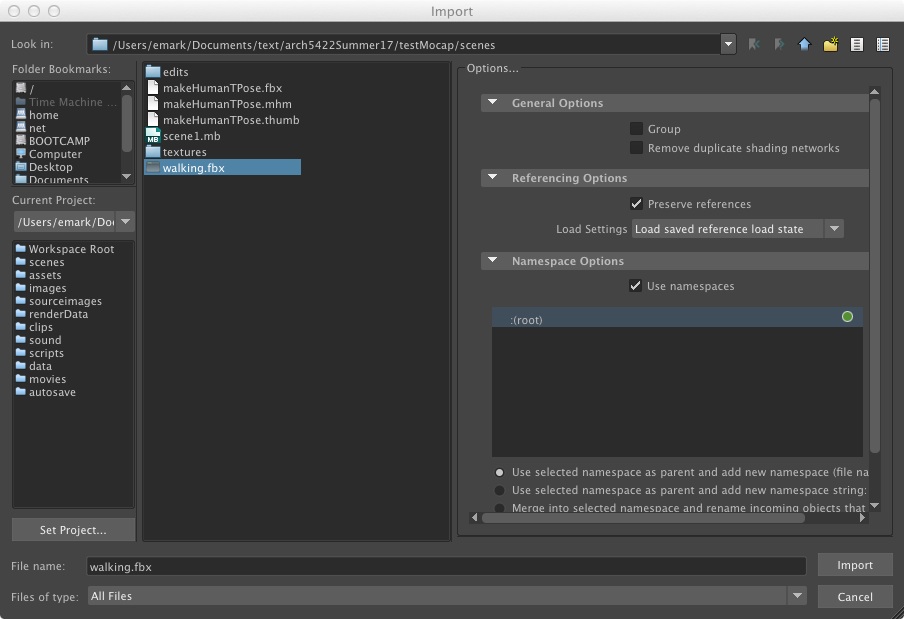Check Remove duplicate shading networks
This screenshot has height=619, width=904.
coord(637,147)
